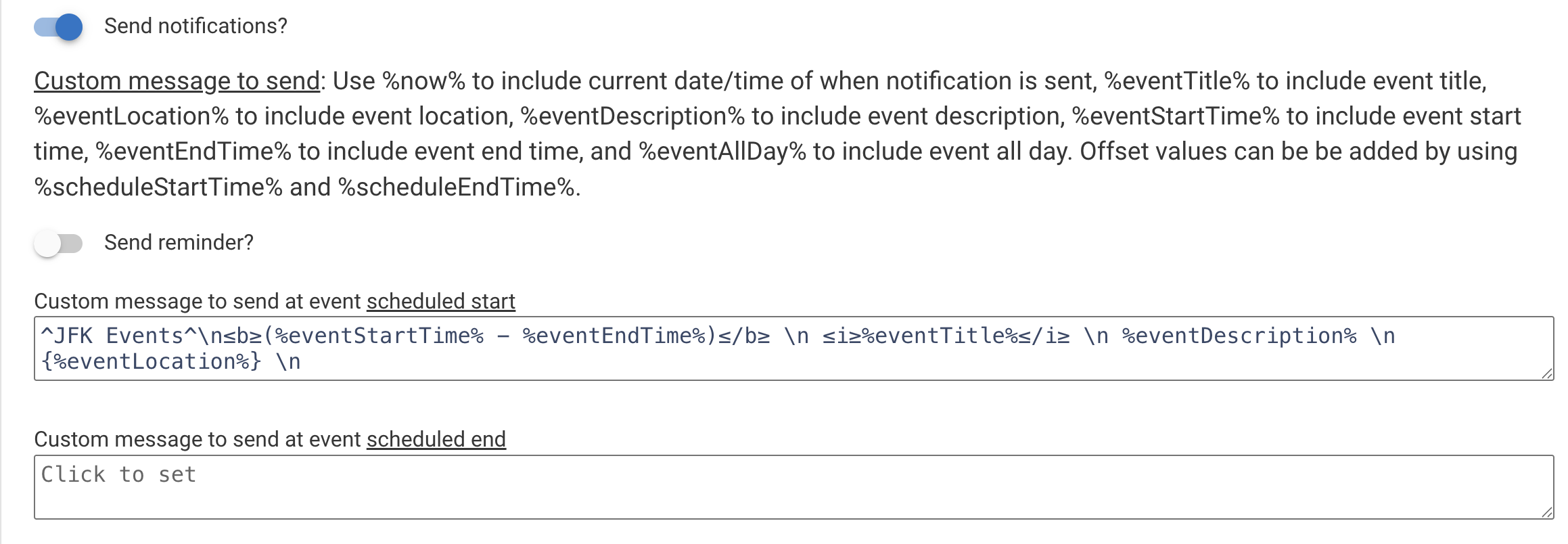Grab the scheduled end textarea resize handle
The height and width of the screenshot is (544, 1568).
1547,512
